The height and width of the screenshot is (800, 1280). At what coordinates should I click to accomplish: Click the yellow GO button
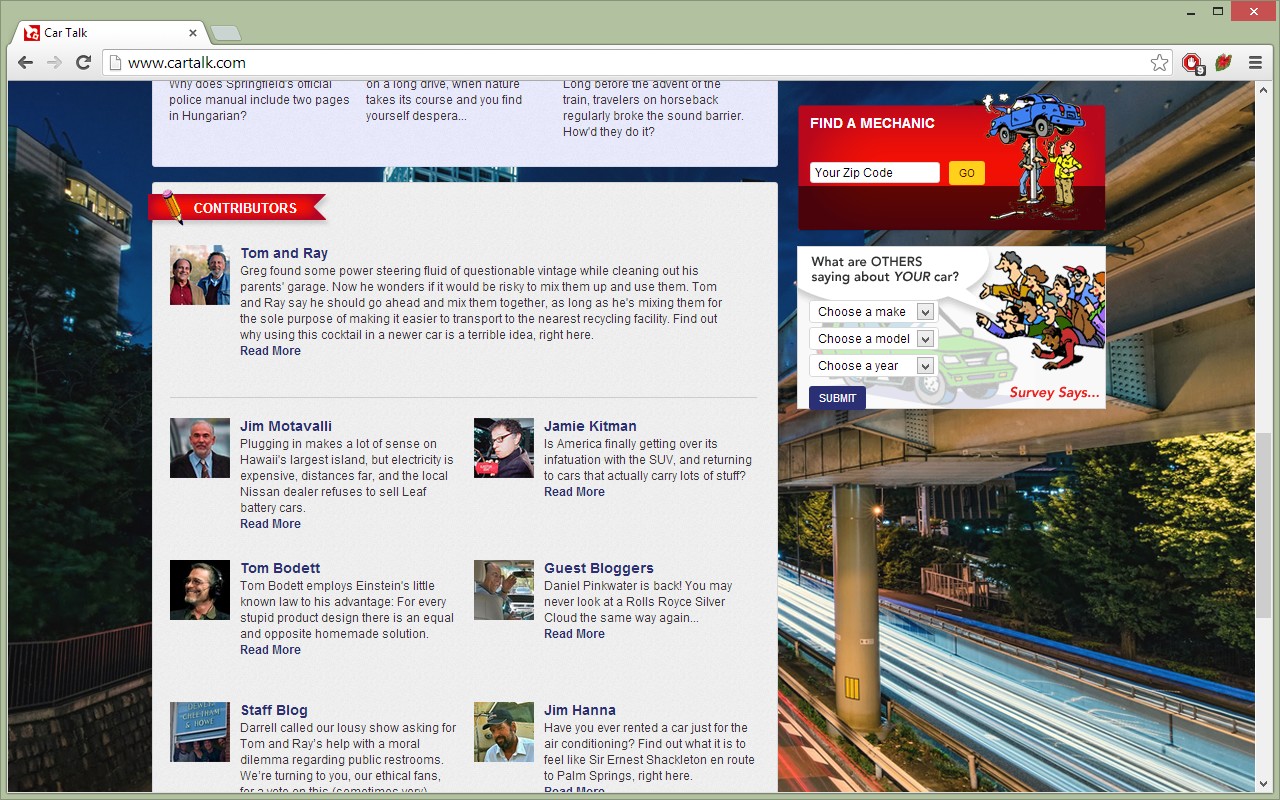(x=967, y=173)
